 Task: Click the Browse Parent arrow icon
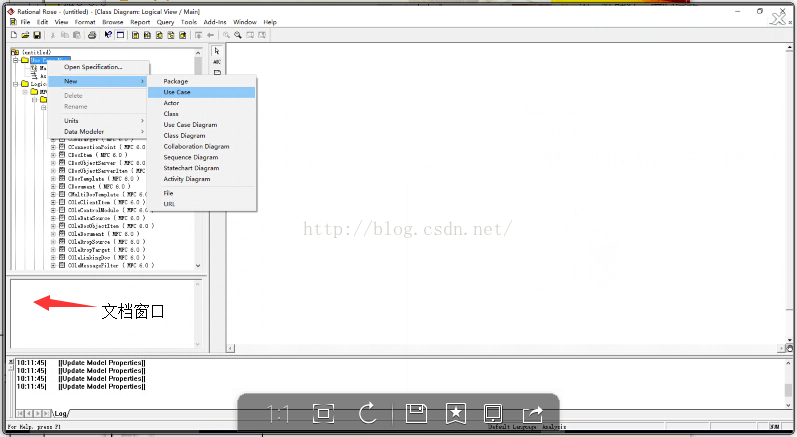click(x=198, y=35)
